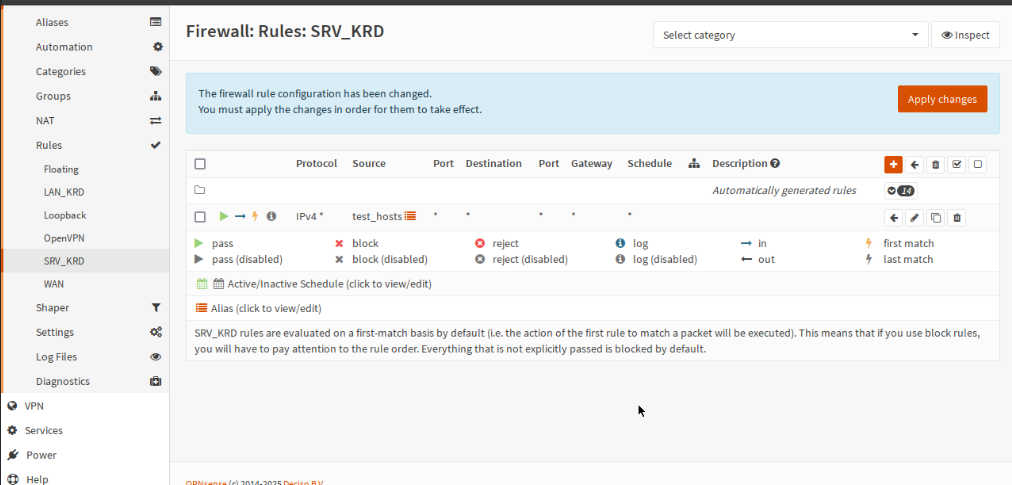Check the test_hosts rule row checkbox
Image resolution: width=1012 pixels, height=485 pixels.
click(200, 217)
